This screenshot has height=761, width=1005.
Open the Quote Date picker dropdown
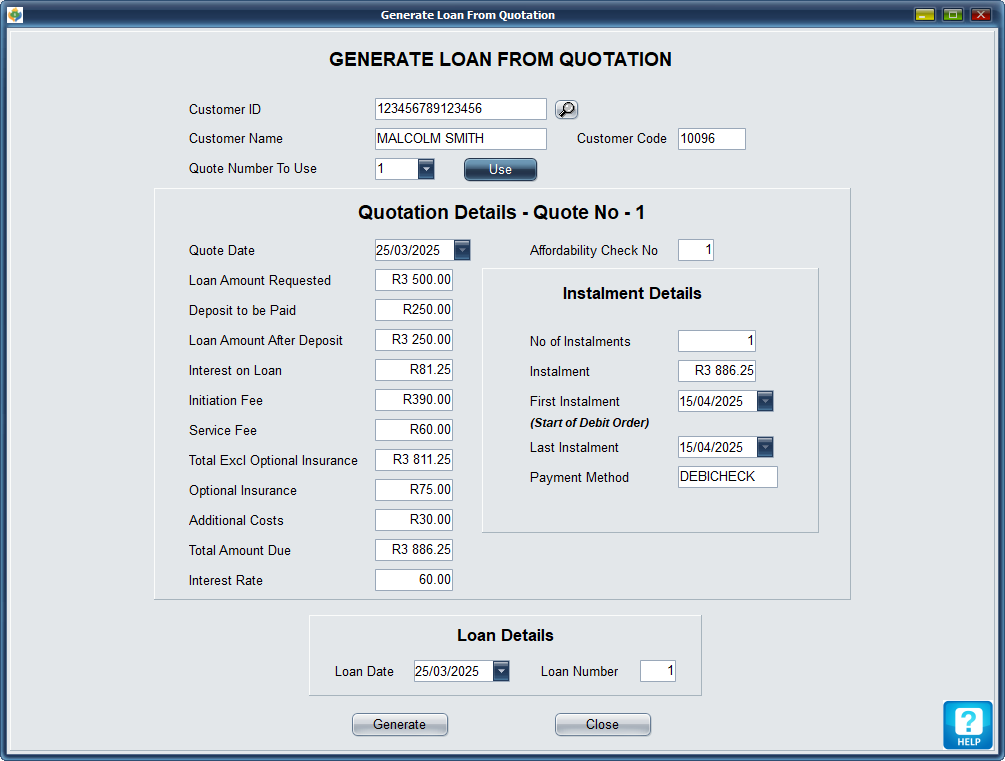462,250
